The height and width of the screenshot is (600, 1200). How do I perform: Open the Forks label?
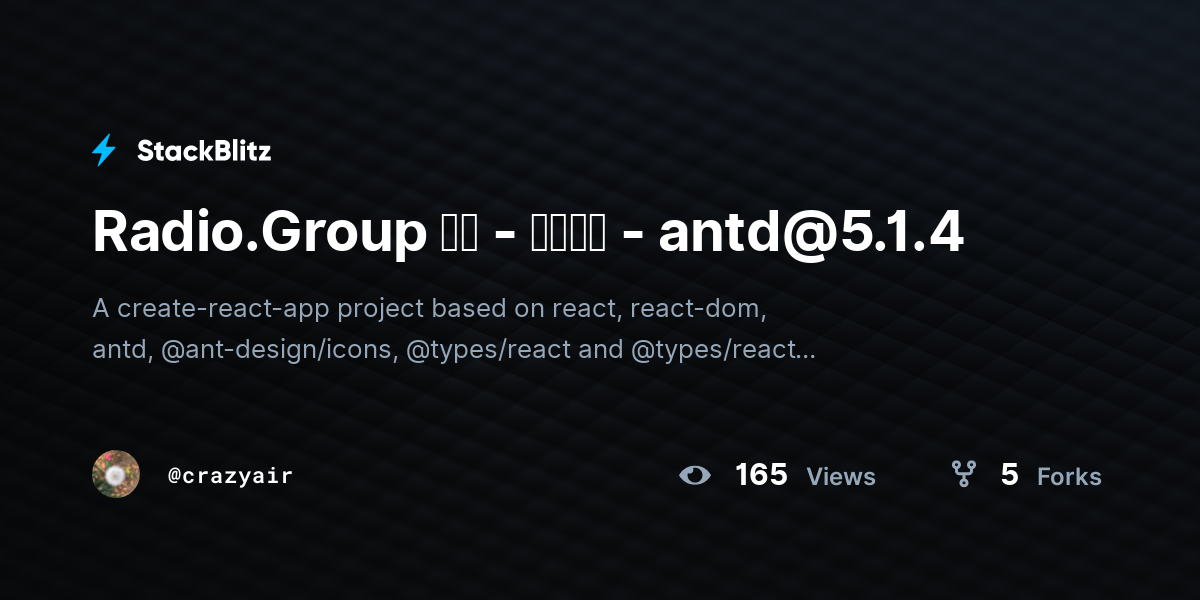(x=1069, y=477)
